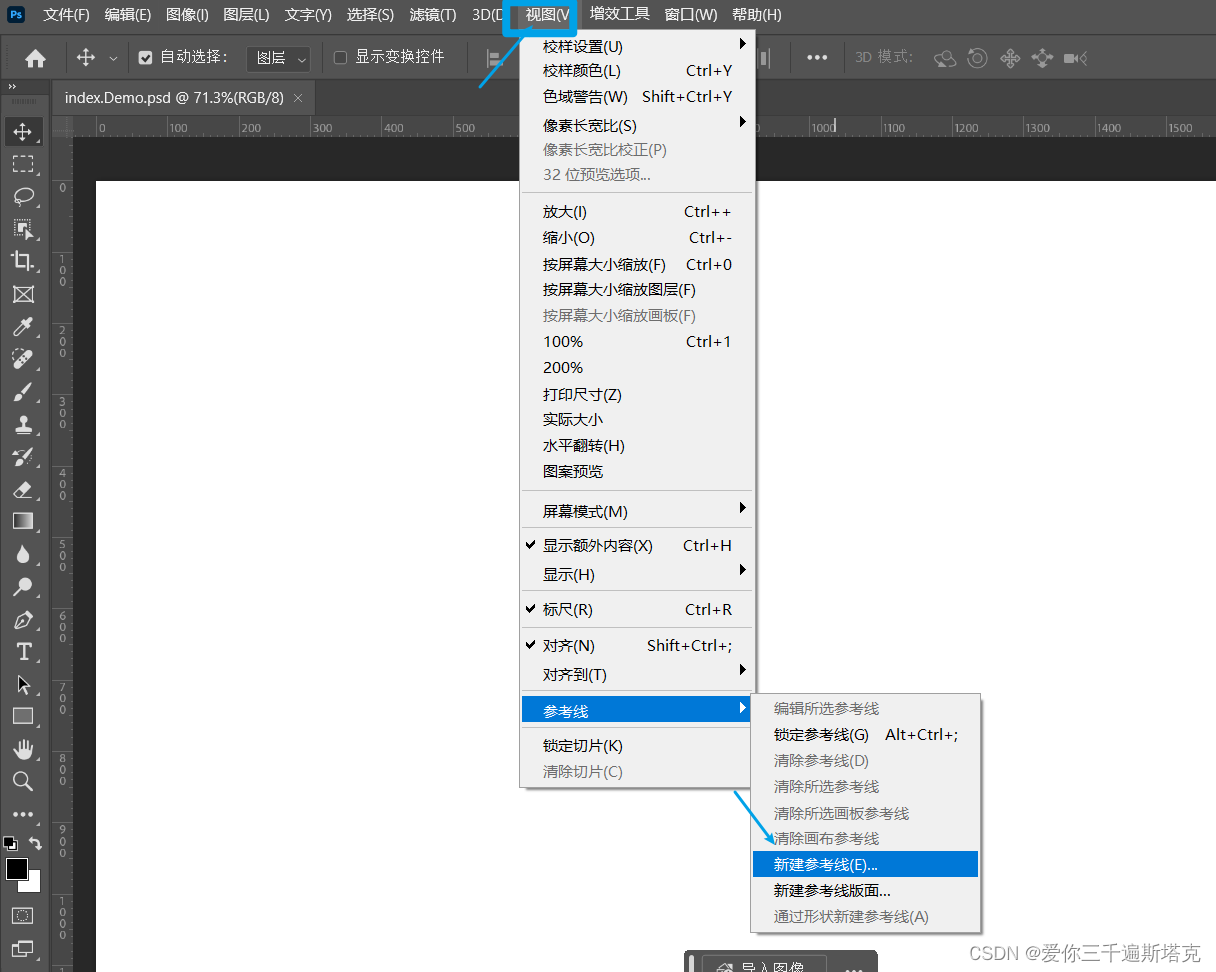This screenshot has height=972, width=1216.
Task: Select the Dodge tool
Action: pyautogui.click(x=23, y=587)
